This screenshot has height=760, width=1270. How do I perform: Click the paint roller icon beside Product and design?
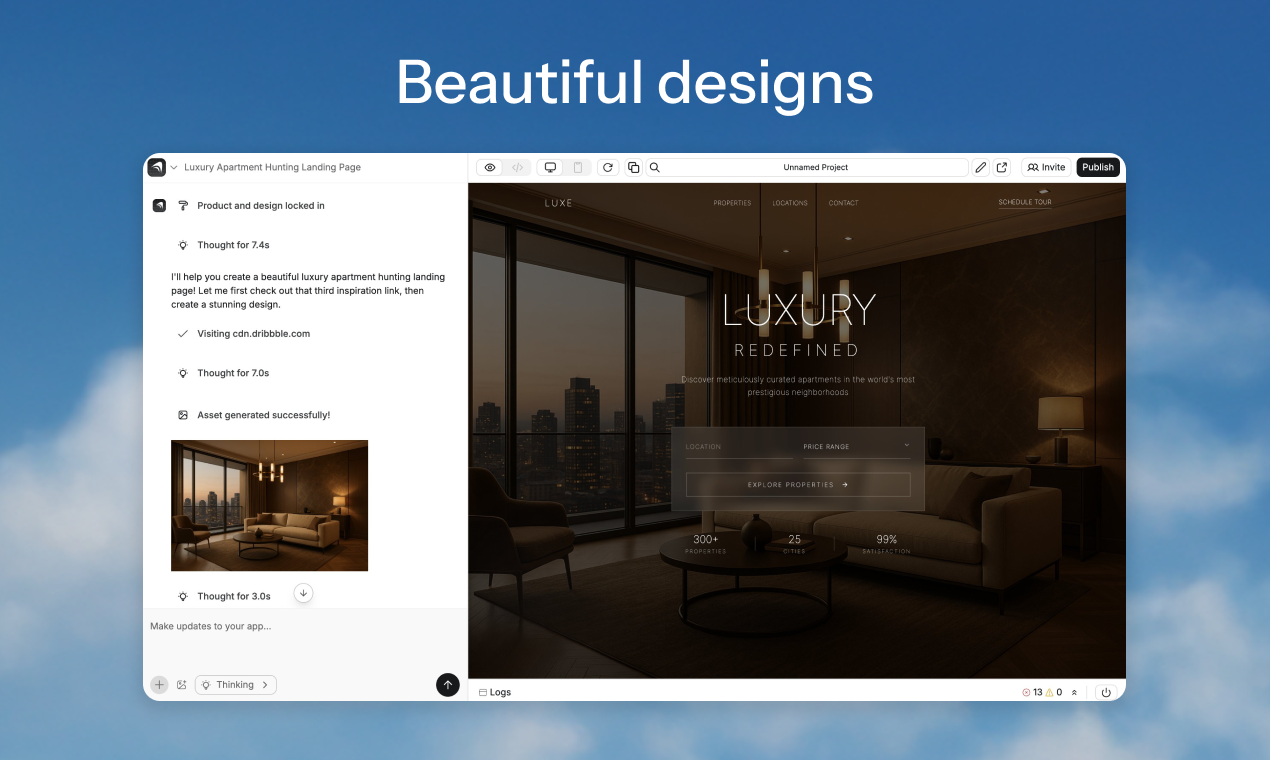pos(183,206)
